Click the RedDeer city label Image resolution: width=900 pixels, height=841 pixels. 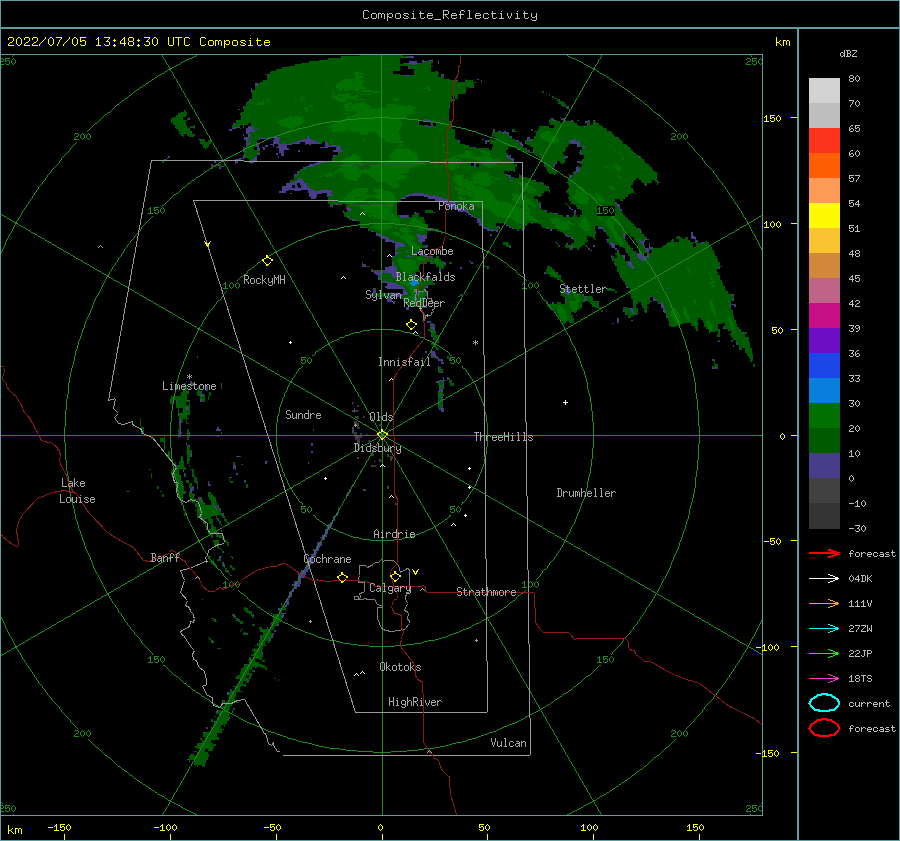(424, 303)
